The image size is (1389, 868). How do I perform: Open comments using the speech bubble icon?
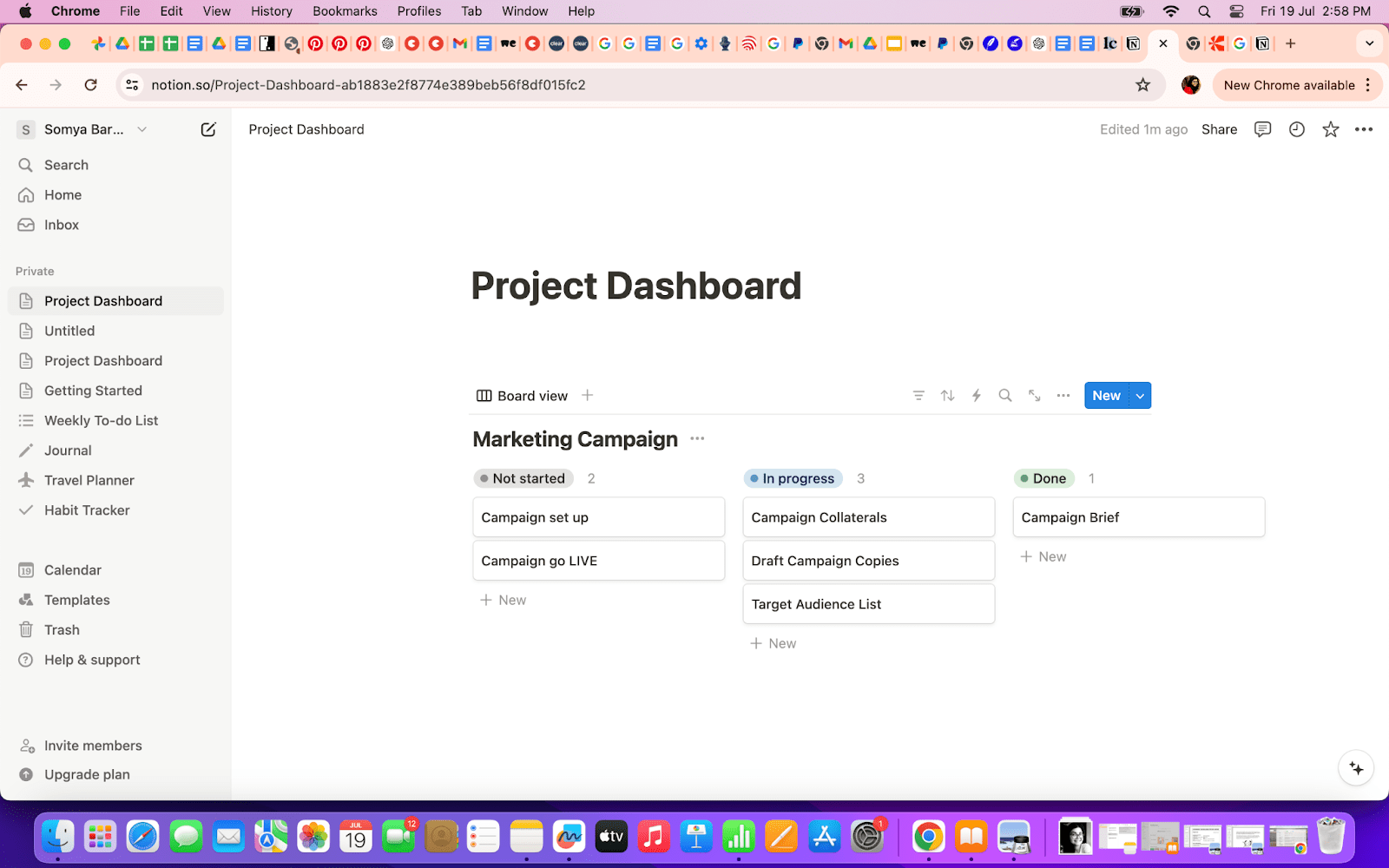tap(1261, 128)
